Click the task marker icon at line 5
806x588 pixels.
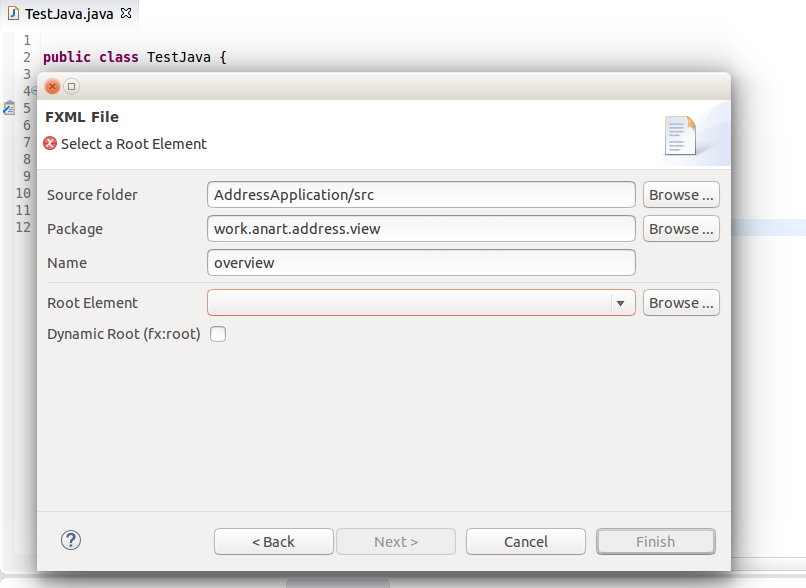click(9, 108)
